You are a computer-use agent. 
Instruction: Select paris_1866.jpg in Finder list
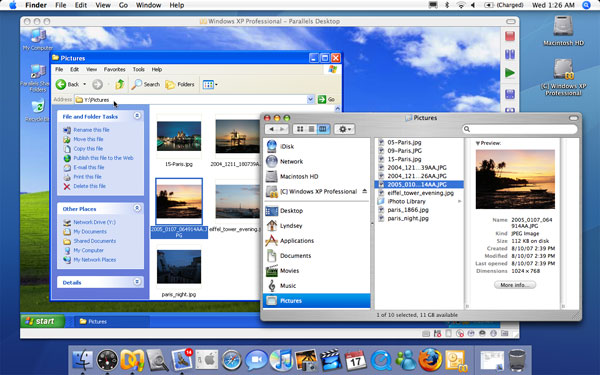tap(408, 210)
